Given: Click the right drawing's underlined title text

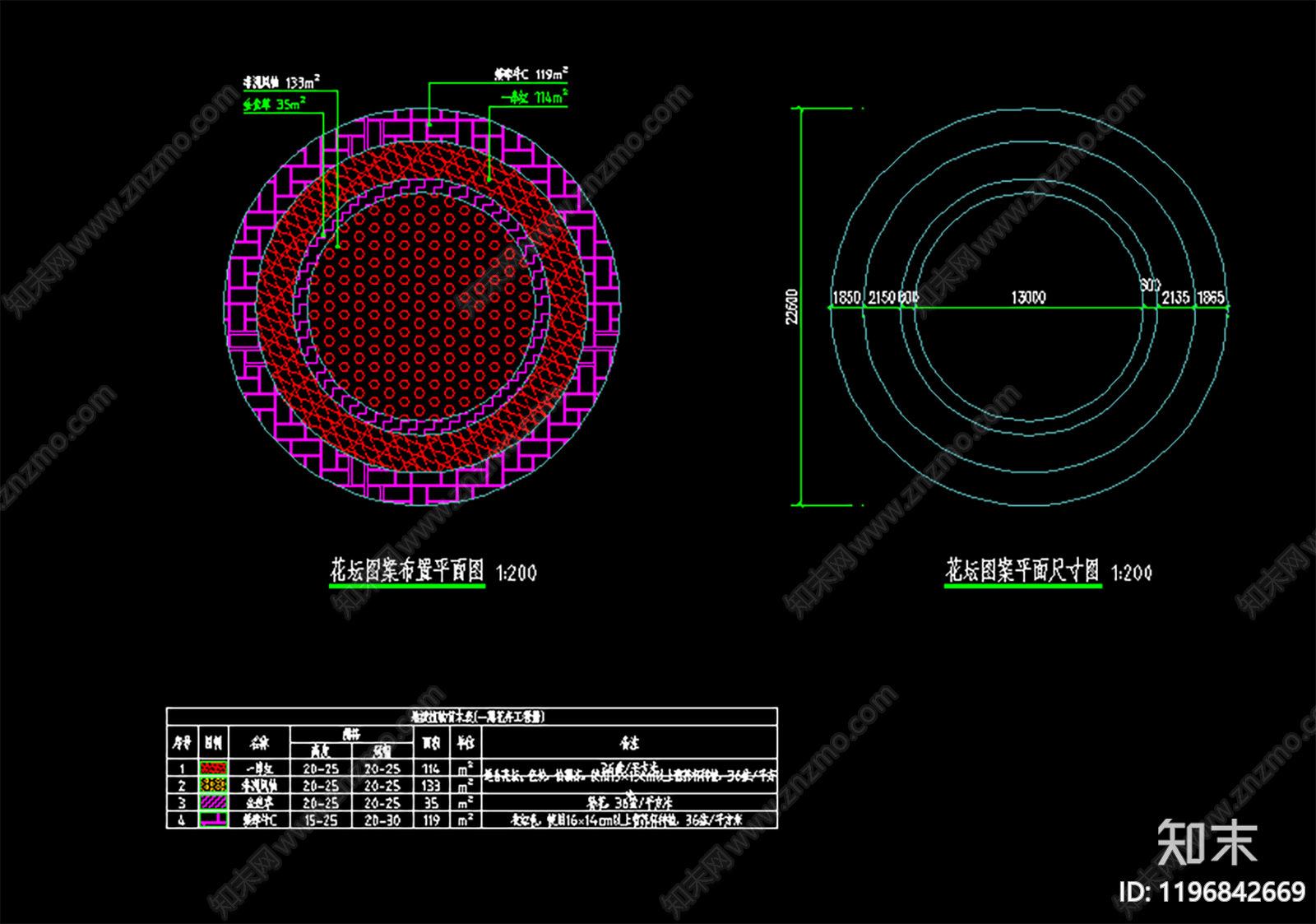Looking at the screenshot, I should [1022, 570].
